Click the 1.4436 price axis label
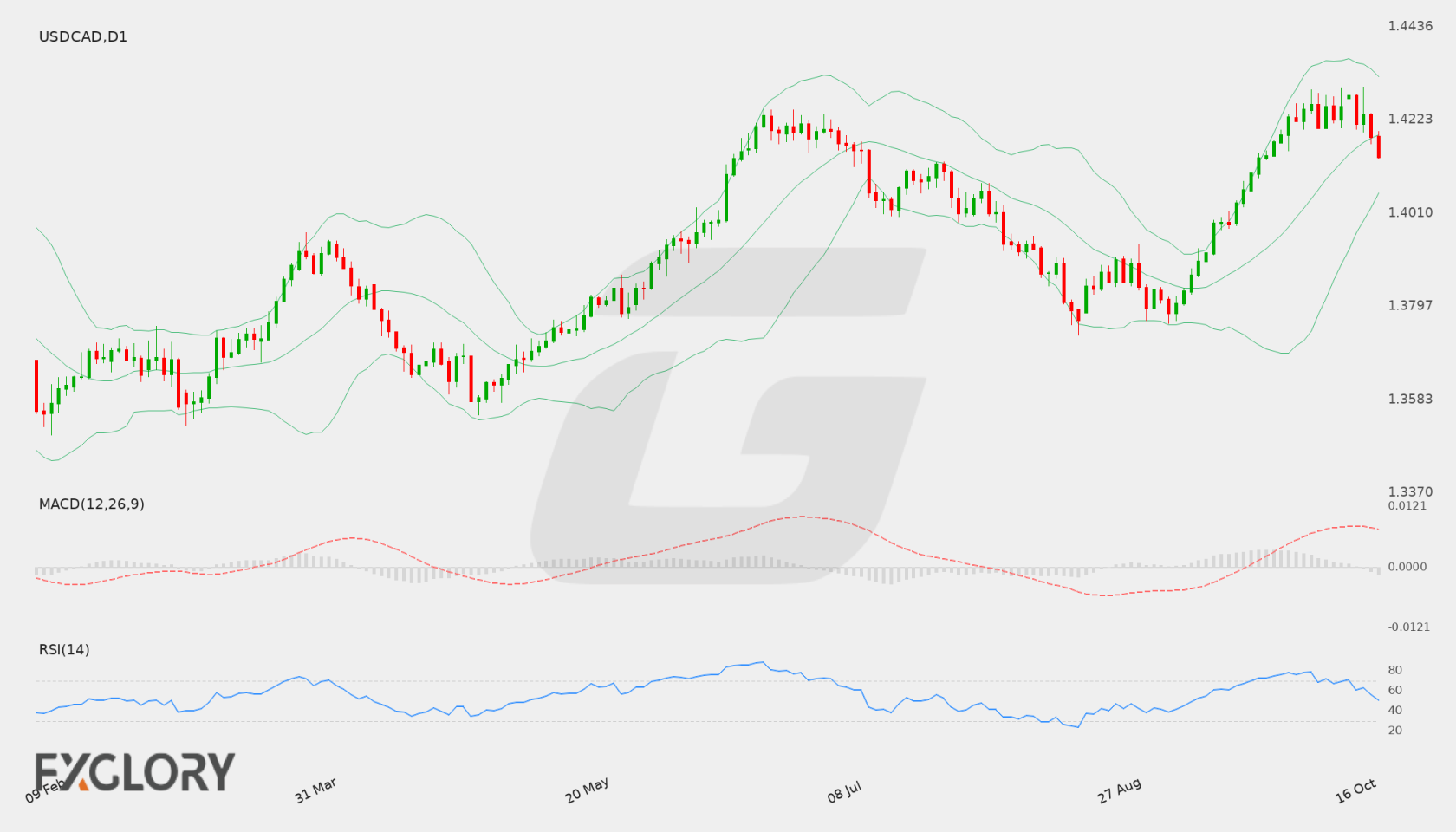This screenshot has height=832, width=1456. 1410,26
